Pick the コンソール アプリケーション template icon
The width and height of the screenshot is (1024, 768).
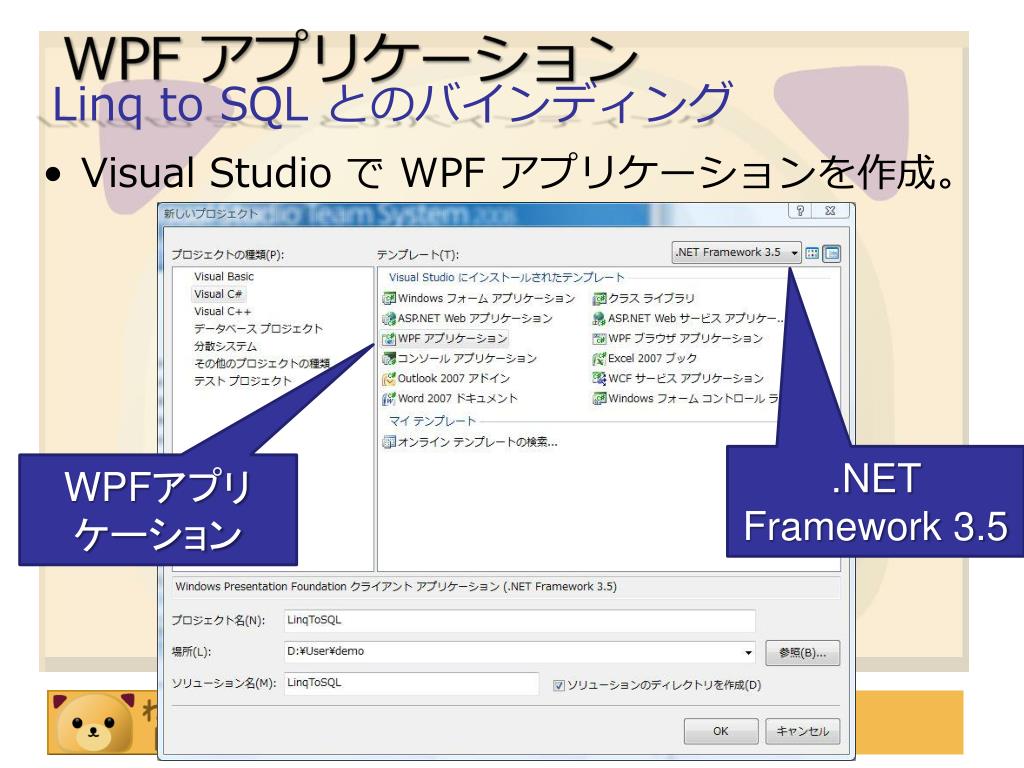389,359
